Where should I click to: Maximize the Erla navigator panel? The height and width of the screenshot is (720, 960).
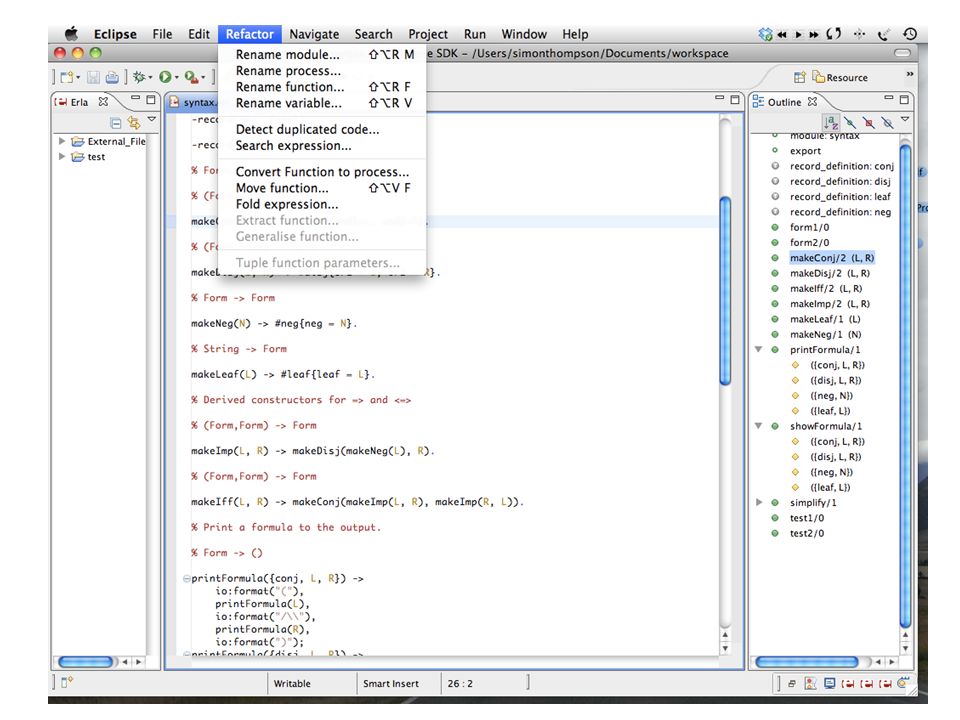click(151, 99)
